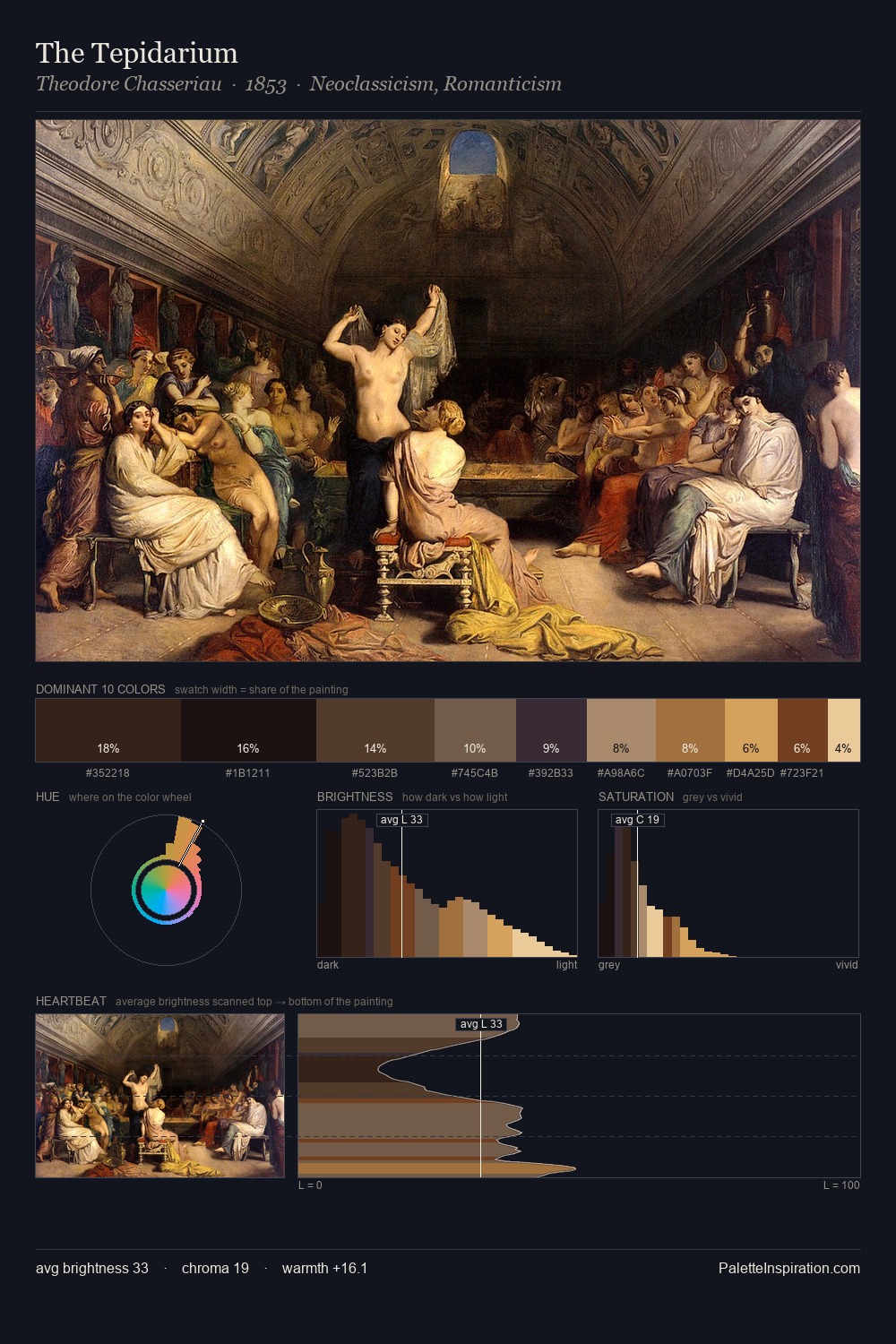Click the vivid axis label
The image size is (896, 1344).
pos(847,965)
